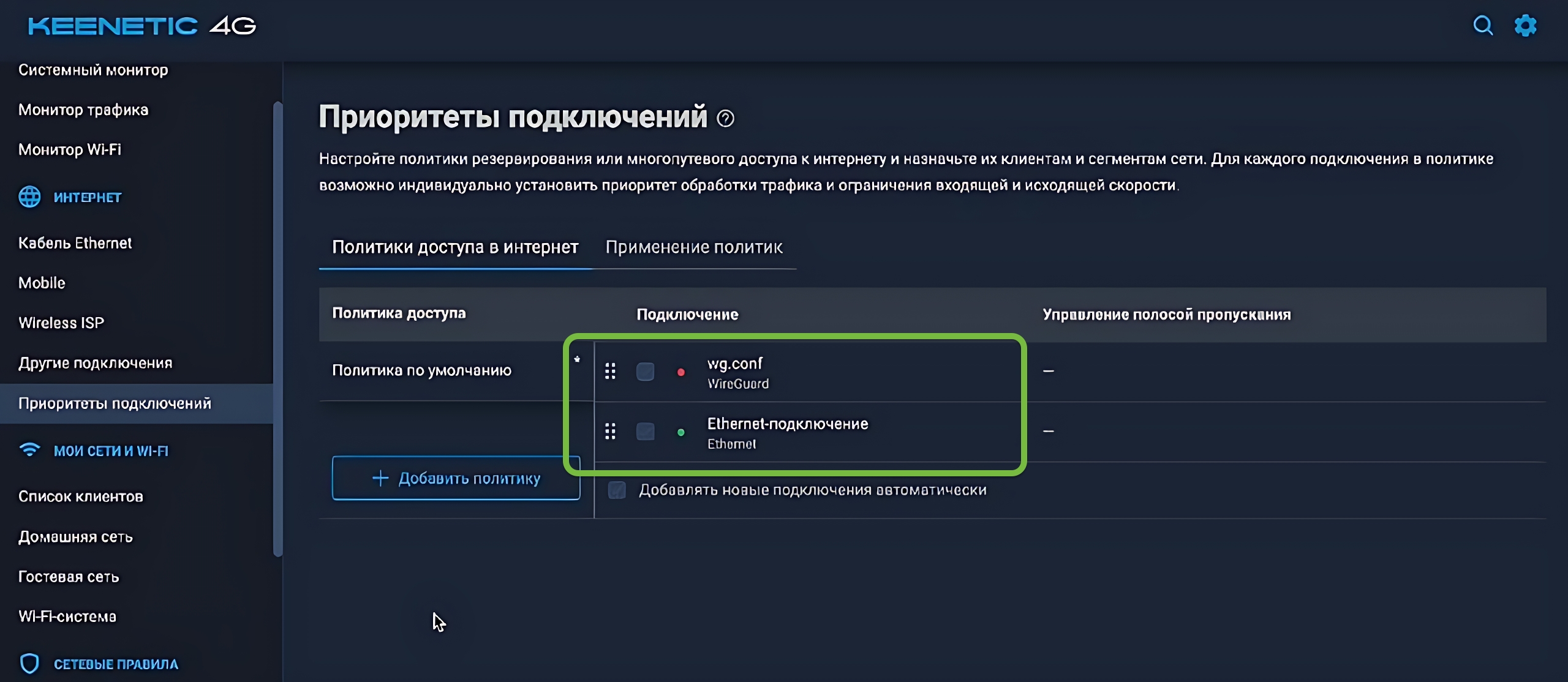
Task: Open Монитор трафика page
Action: pos(83,110)
